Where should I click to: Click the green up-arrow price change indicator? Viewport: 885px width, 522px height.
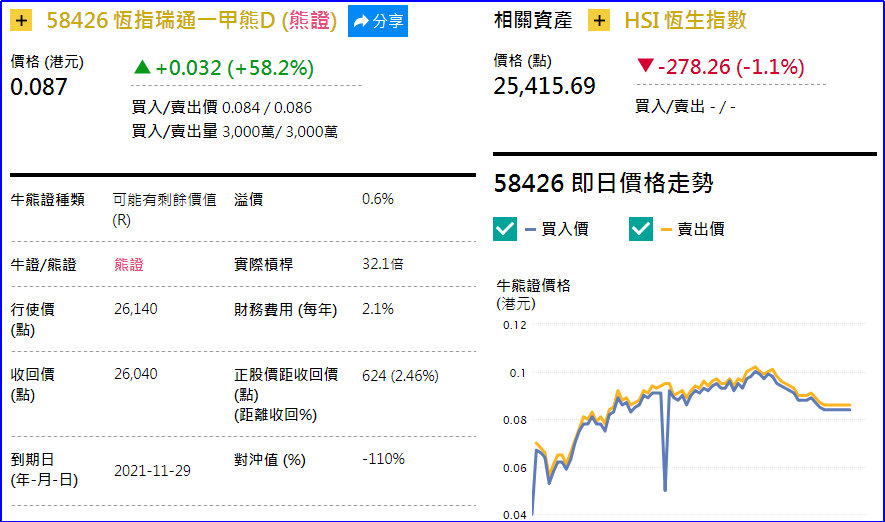click(142, 68)
